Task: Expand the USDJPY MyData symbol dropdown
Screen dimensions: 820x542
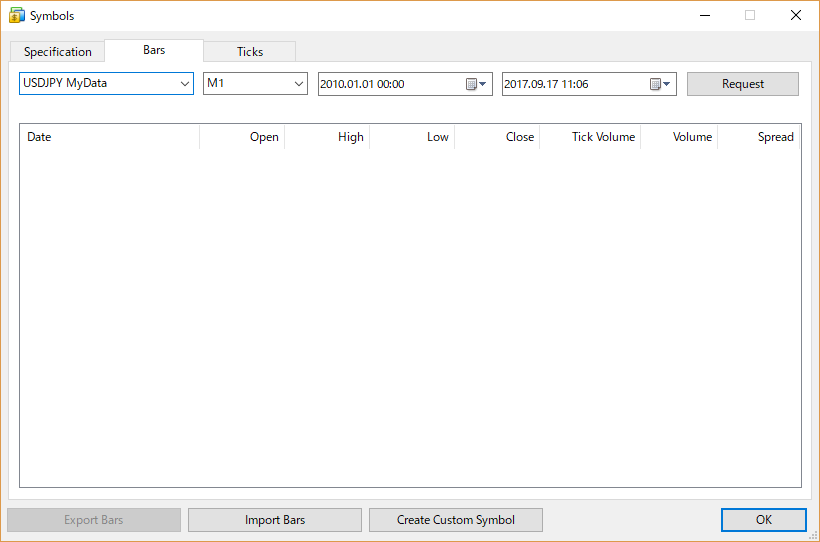Action: (x=185, y=84)
